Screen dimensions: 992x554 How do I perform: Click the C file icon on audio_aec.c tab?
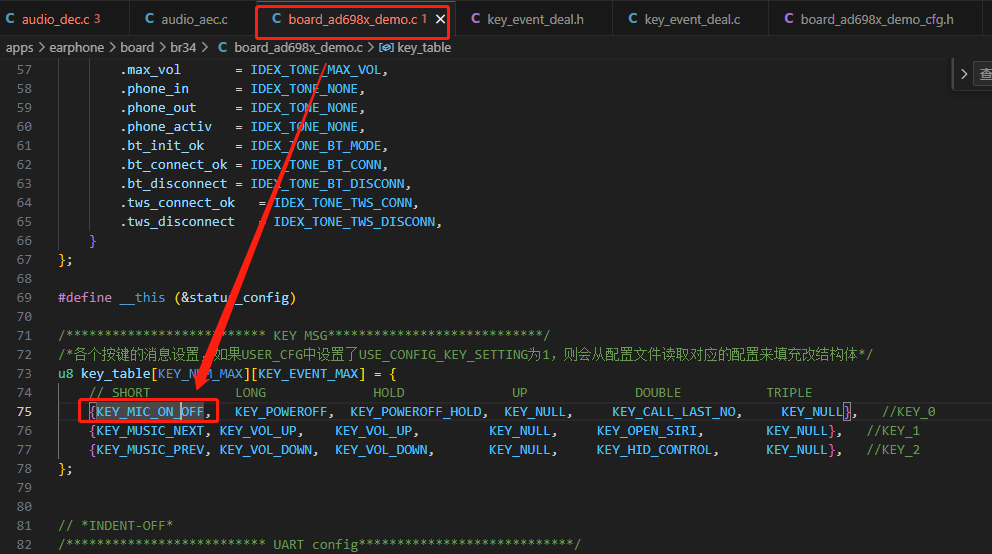(149, 19)
